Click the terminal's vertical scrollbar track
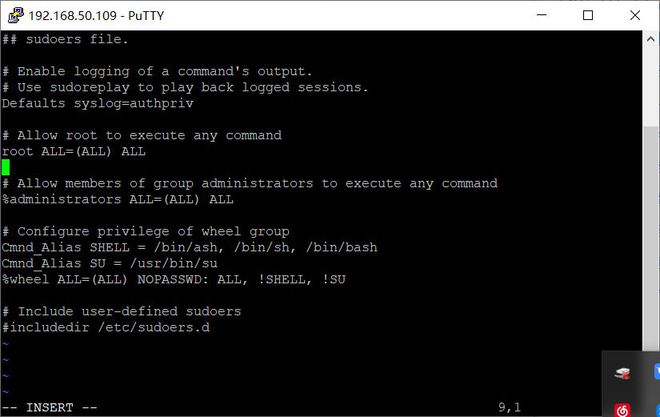Viewport: 660px width, 417px height. coord(652,200)
